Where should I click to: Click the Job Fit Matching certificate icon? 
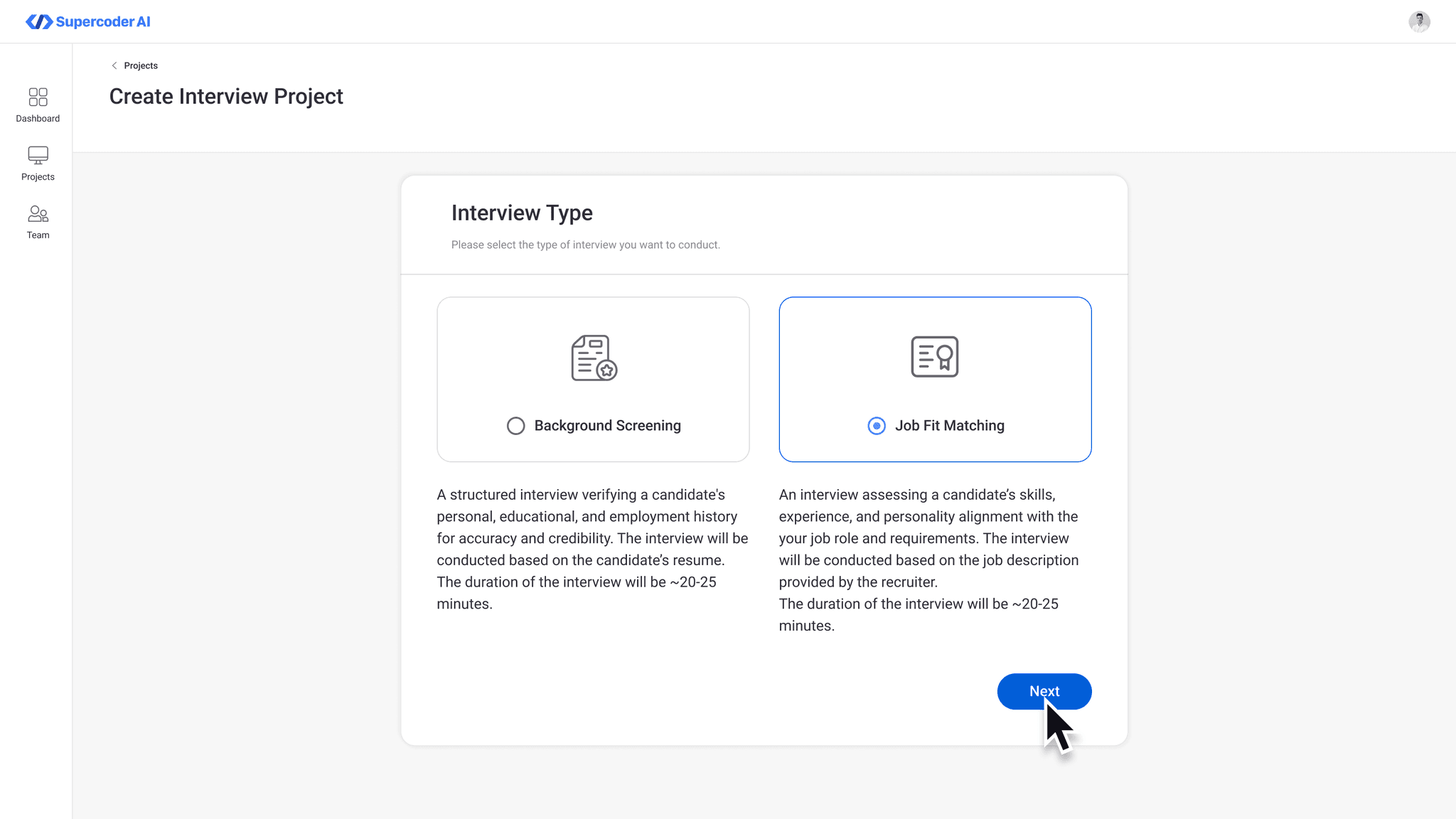[x=934, y=357]
